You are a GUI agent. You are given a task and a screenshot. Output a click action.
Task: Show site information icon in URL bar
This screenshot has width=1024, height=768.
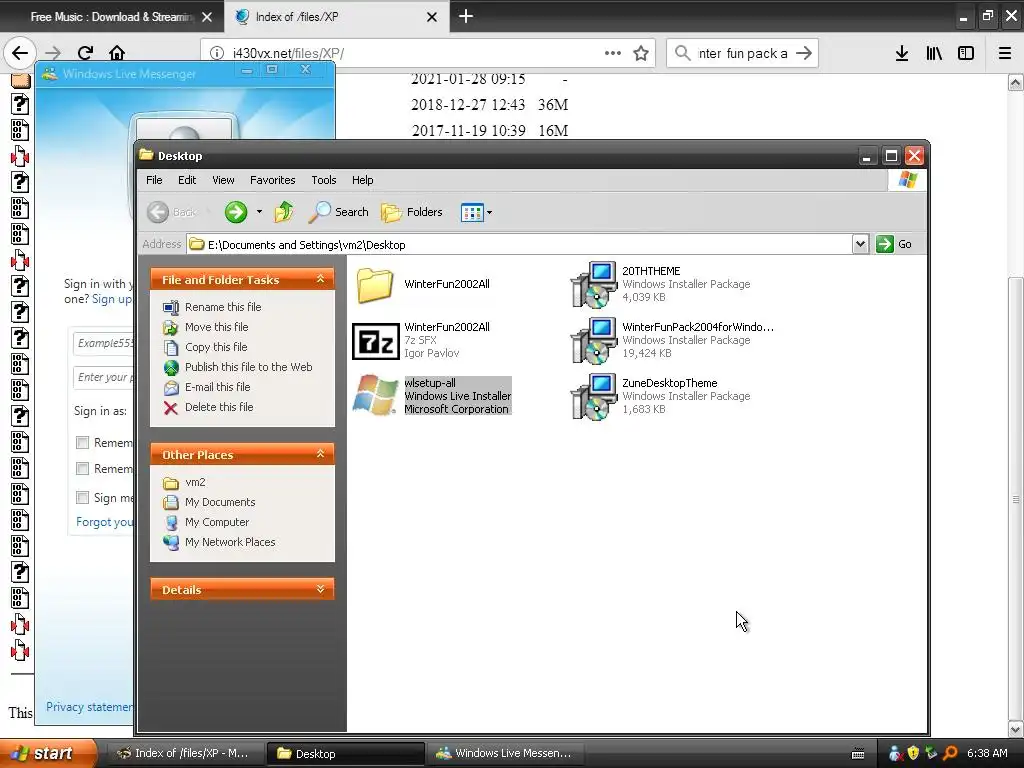click(217, 53)
